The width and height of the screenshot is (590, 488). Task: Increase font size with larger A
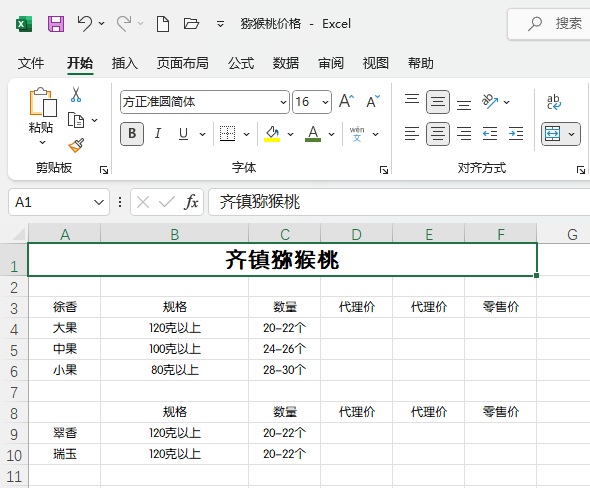tap(347, 101)
